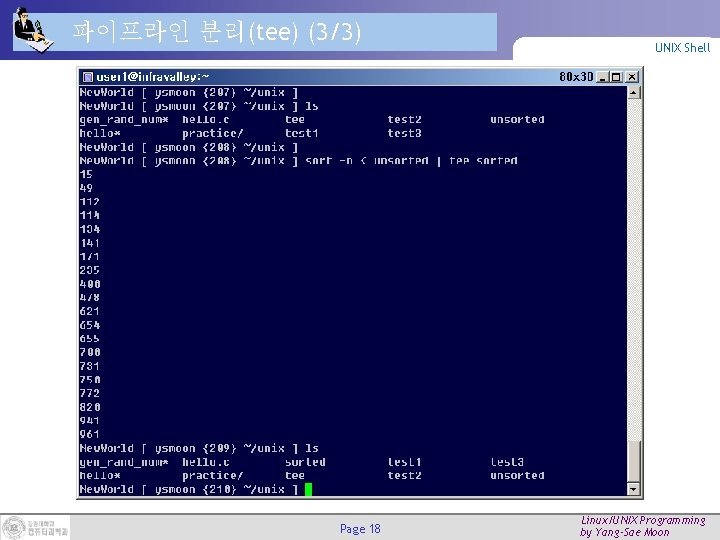This screenshot has width=720, height=540.
Task: Close the user1@infravalley terminal window
Action: (x=632, y=77)
